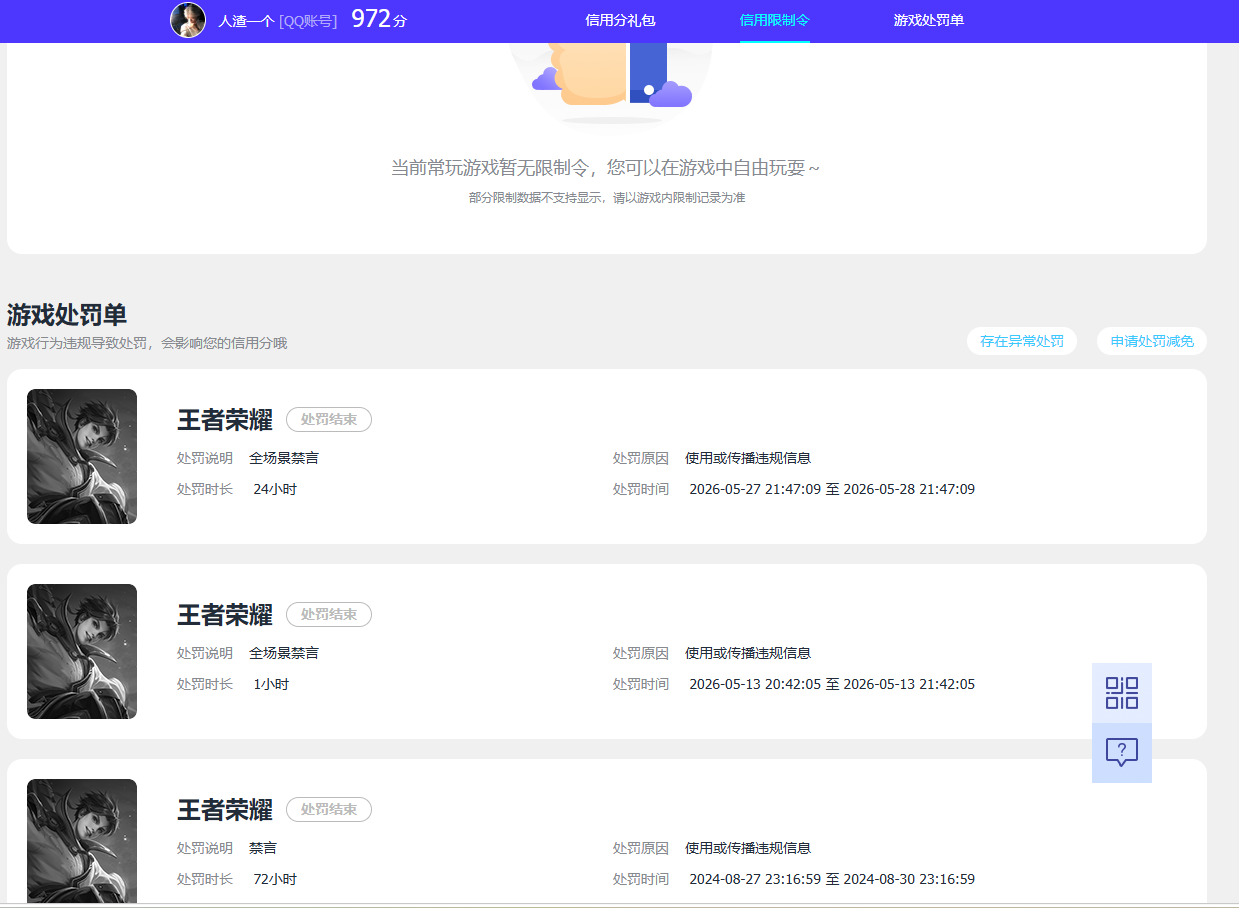This screenshot has width=1239, height=908.
Task: Click the 72小时 penalty duration value
Action: 275,879
